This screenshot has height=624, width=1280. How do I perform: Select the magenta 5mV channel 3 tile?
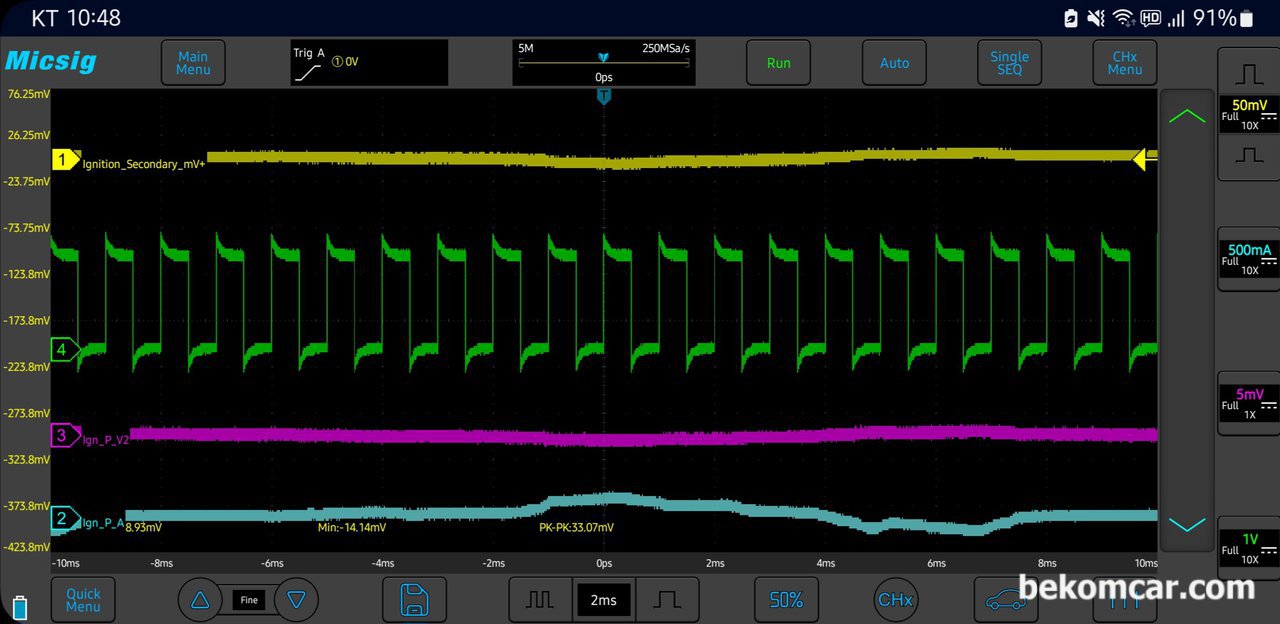point(1249,403)
